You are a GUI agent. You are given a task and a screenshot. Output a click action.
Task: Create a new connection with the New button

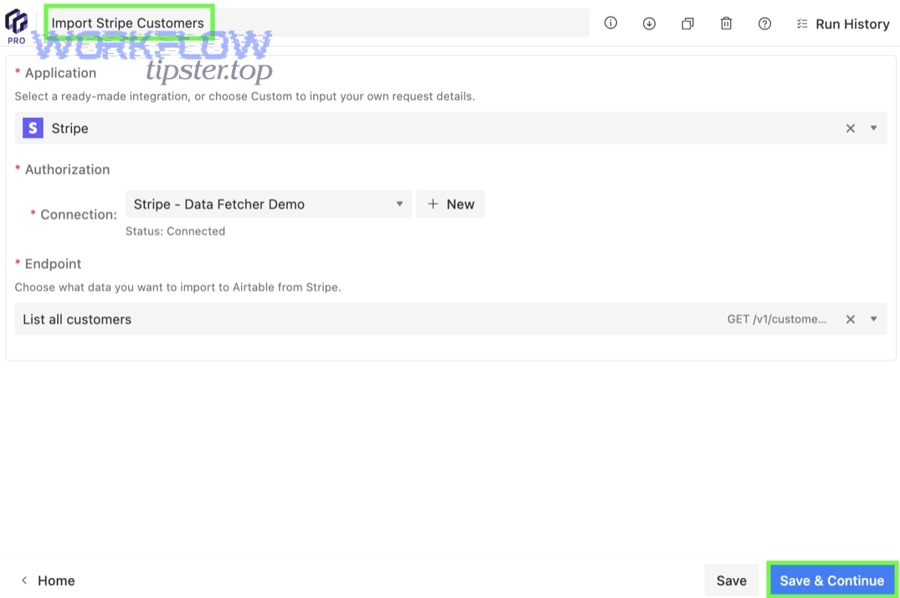[x=450, y=204]
